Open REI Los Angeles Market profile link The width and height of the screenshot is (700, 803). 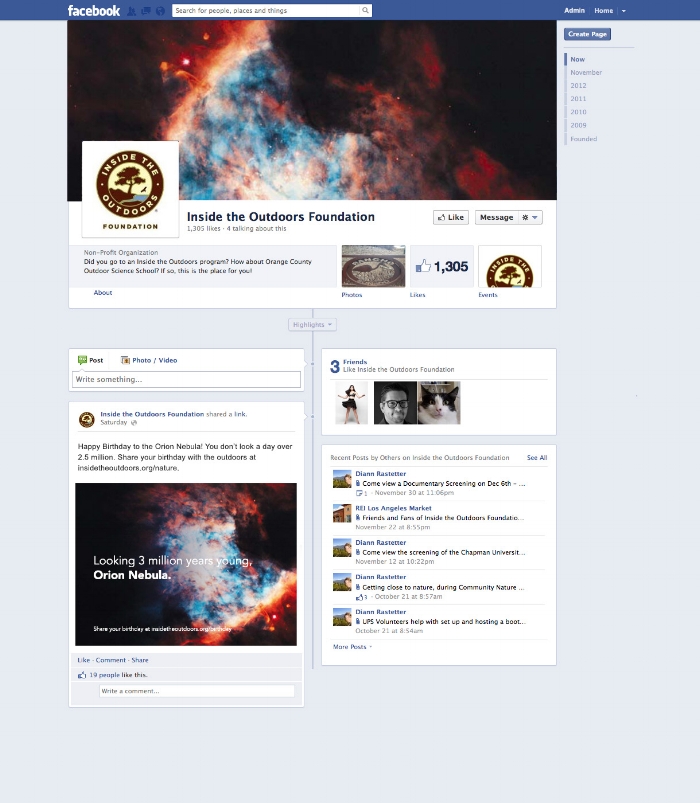(393, 508)
